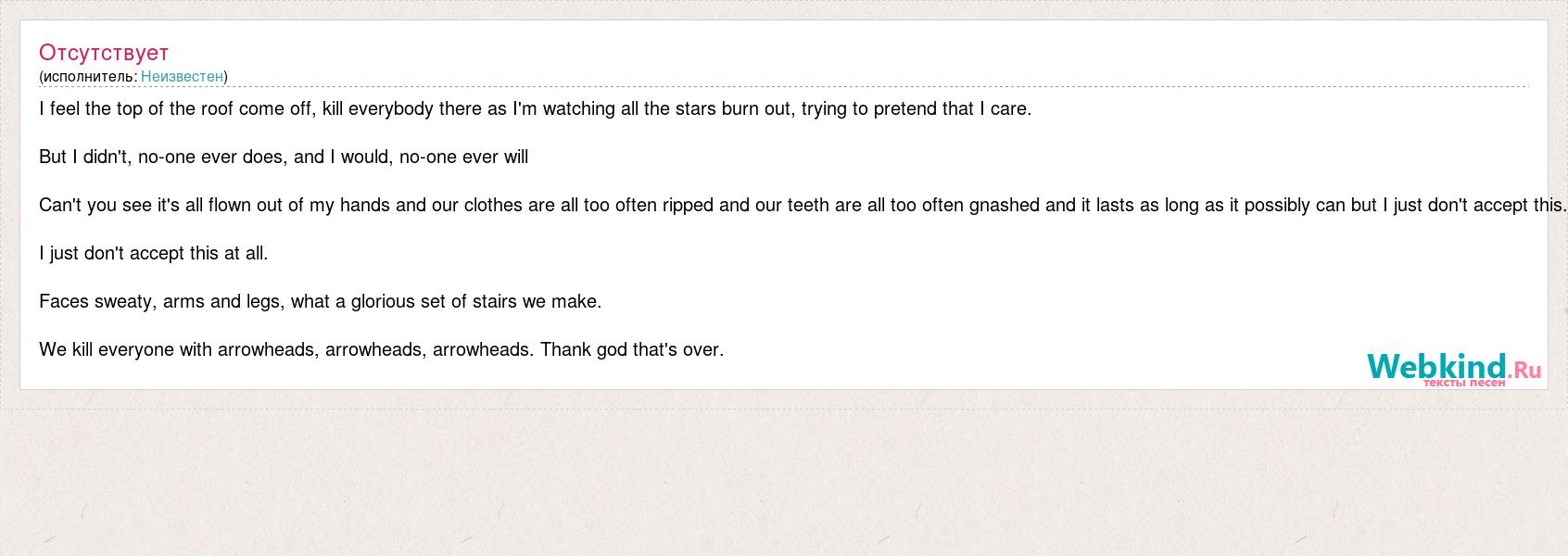Click the line 'I just don't accept this at all.'

[x=154, y=254]
